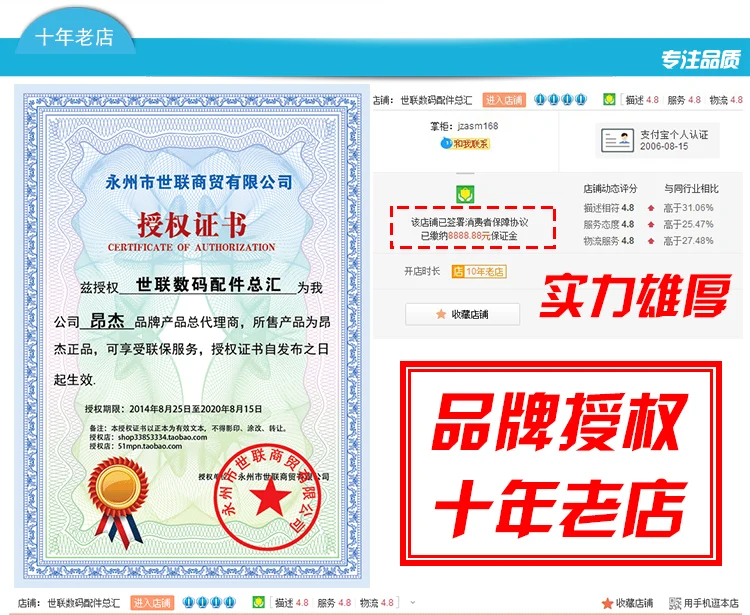Click 服务 4.8 score in top header
The image size is (750, 615).
(x=684, y=100)
